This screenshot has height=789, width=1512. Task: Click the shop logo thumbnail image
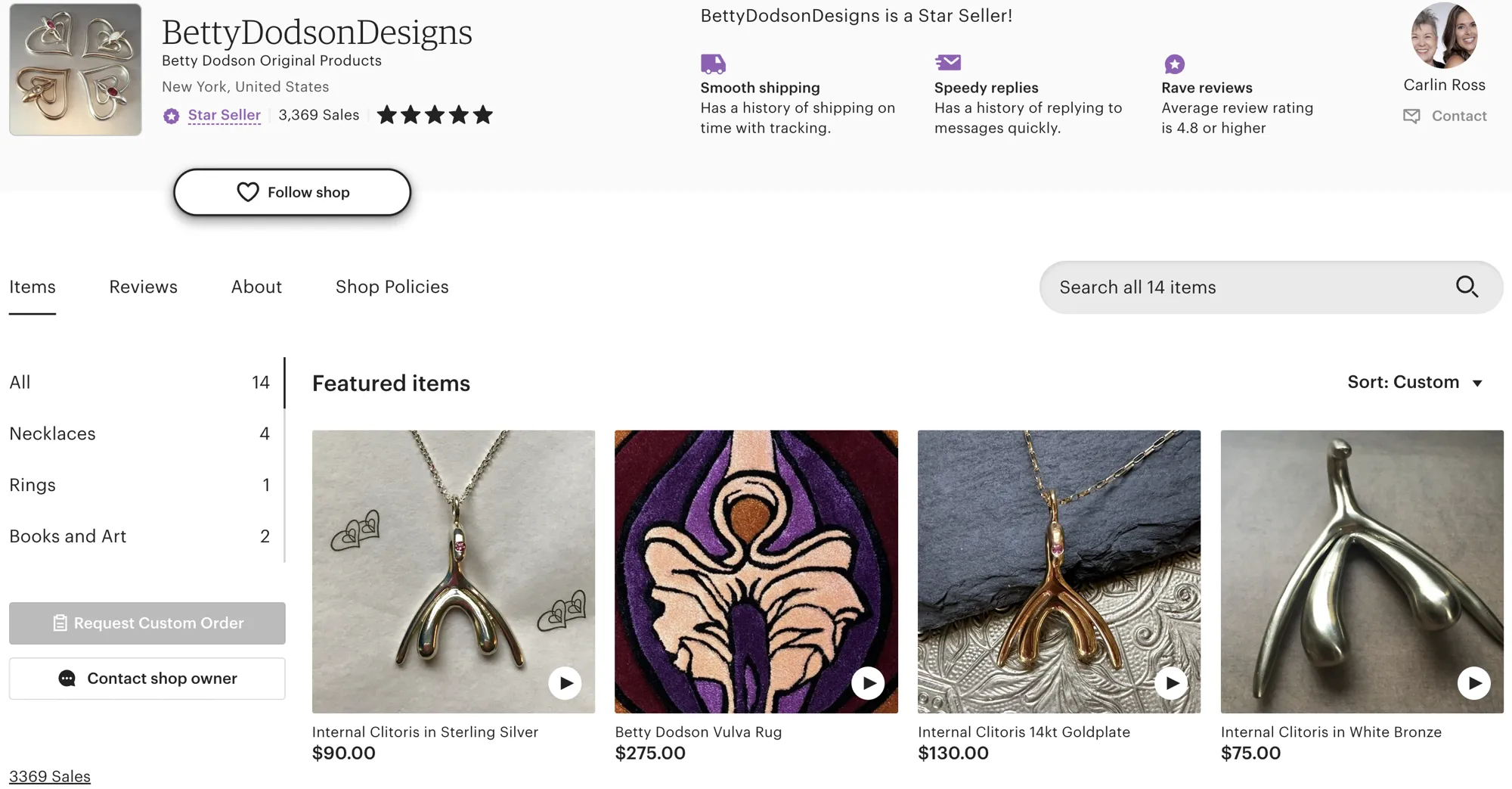coord(76,70)
